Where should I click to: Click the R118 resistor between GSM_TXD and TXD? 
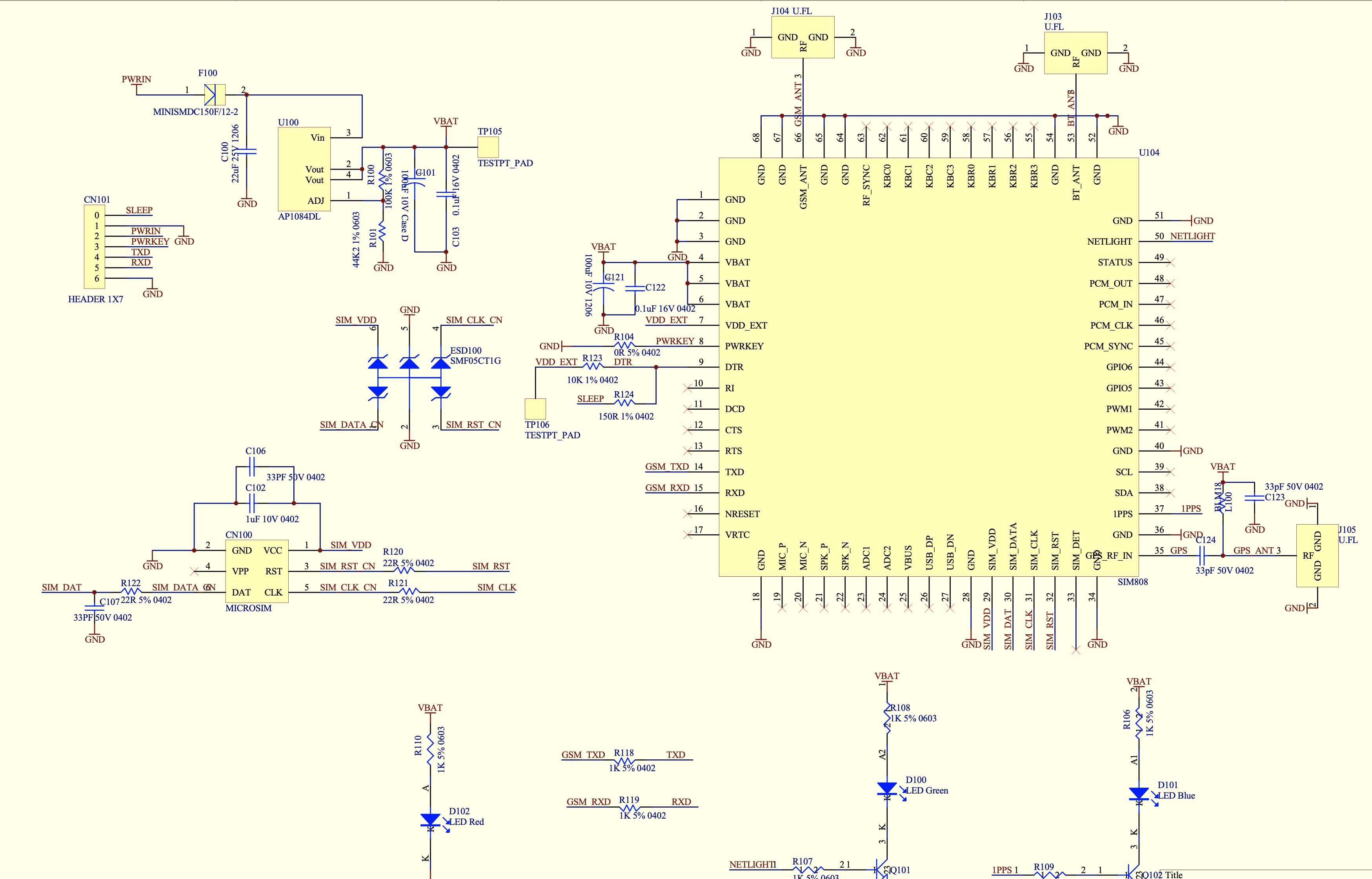(624, 760)
